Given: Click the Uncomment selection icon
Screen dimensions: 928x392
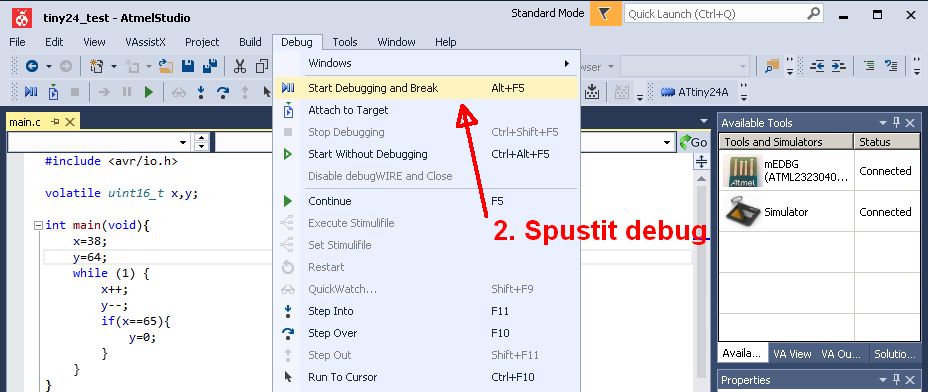Looking at the screenshot, I should click(891, 66).
